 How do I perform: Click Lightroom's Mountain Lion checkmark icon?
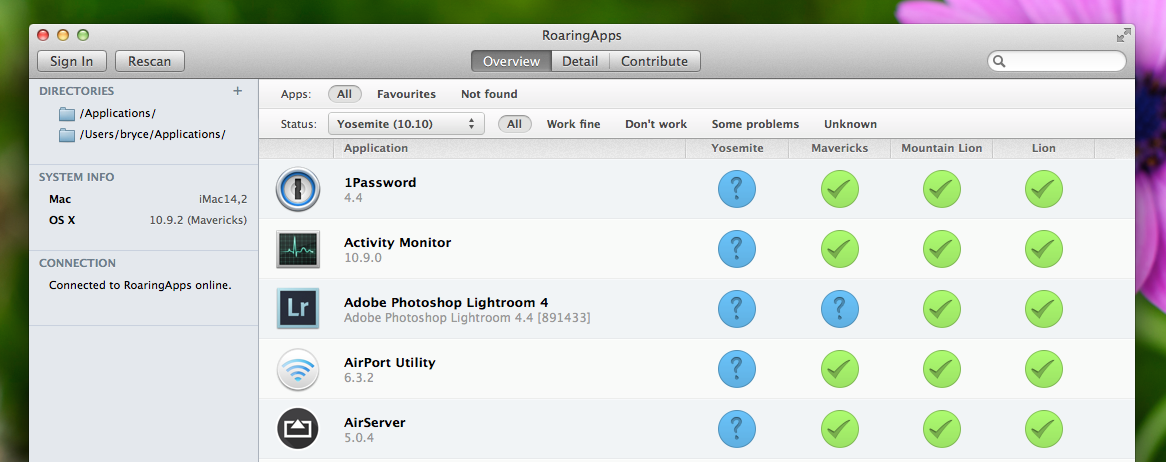point(941,309)
